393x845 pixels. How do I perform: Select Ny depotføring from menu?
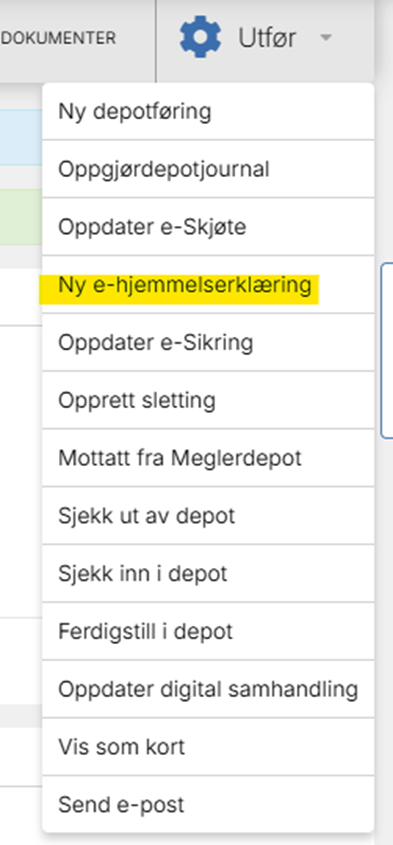pos(208,112)
